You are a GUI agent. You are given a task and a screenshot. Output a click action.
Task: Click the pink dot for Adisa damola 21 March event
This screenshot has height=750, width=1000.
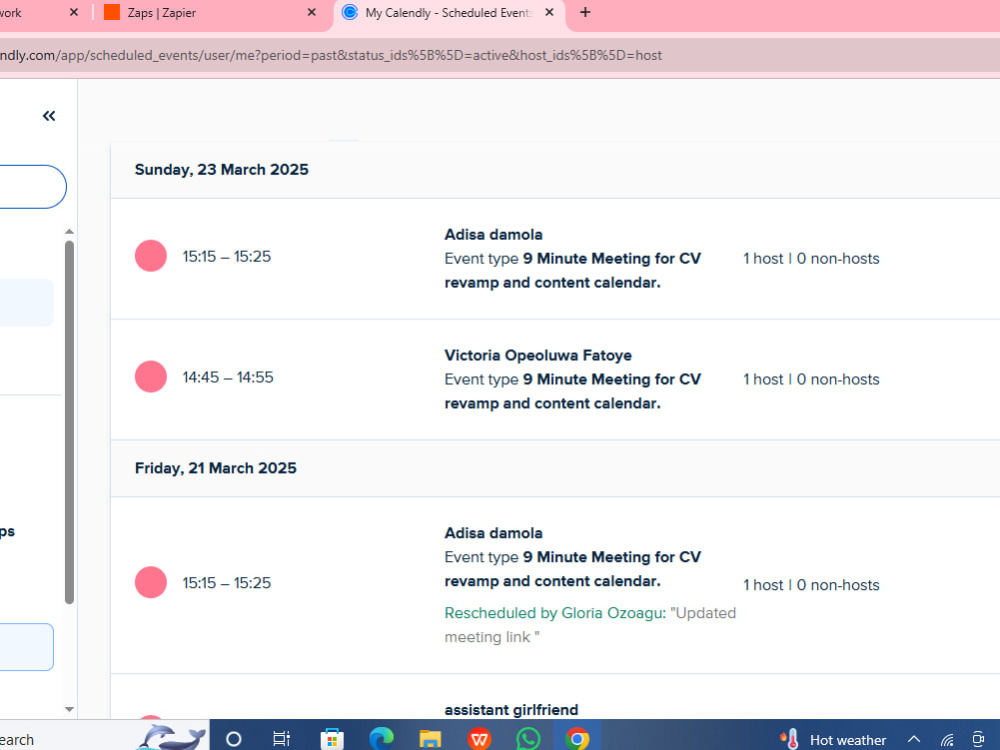151,582
